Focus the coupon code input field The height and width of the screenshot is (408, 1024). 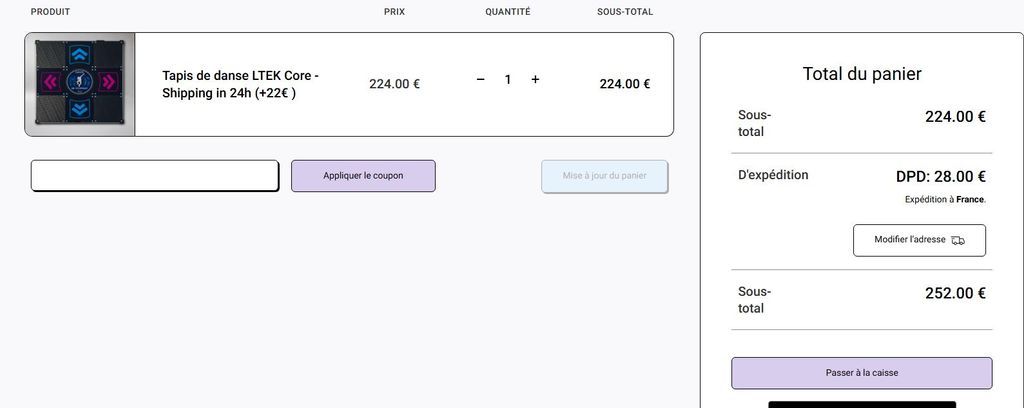(x=154, y=176)
